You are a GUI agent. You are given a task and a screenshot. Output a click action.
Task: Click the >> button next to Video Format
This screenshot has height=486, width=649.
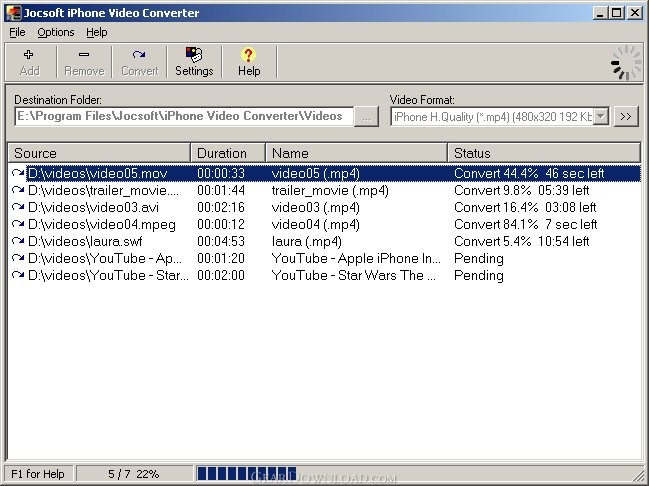point(626,117)
